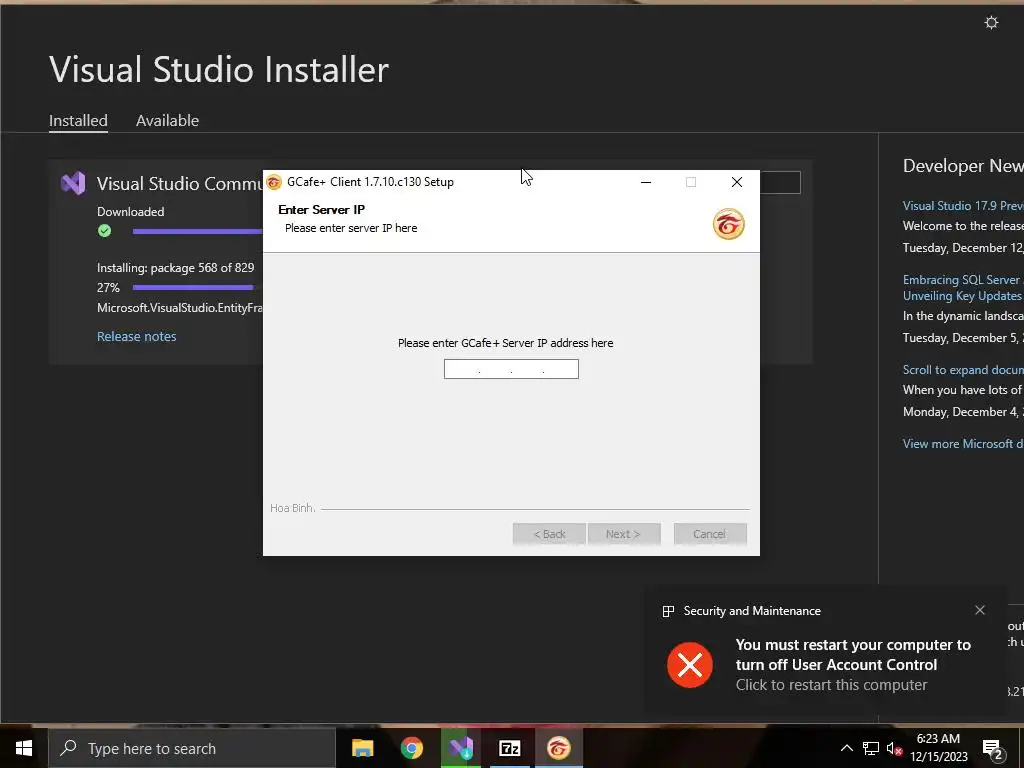Open Windows Start menu
The width and height of the screenshot is (1024, 768).
click(24, 748)
